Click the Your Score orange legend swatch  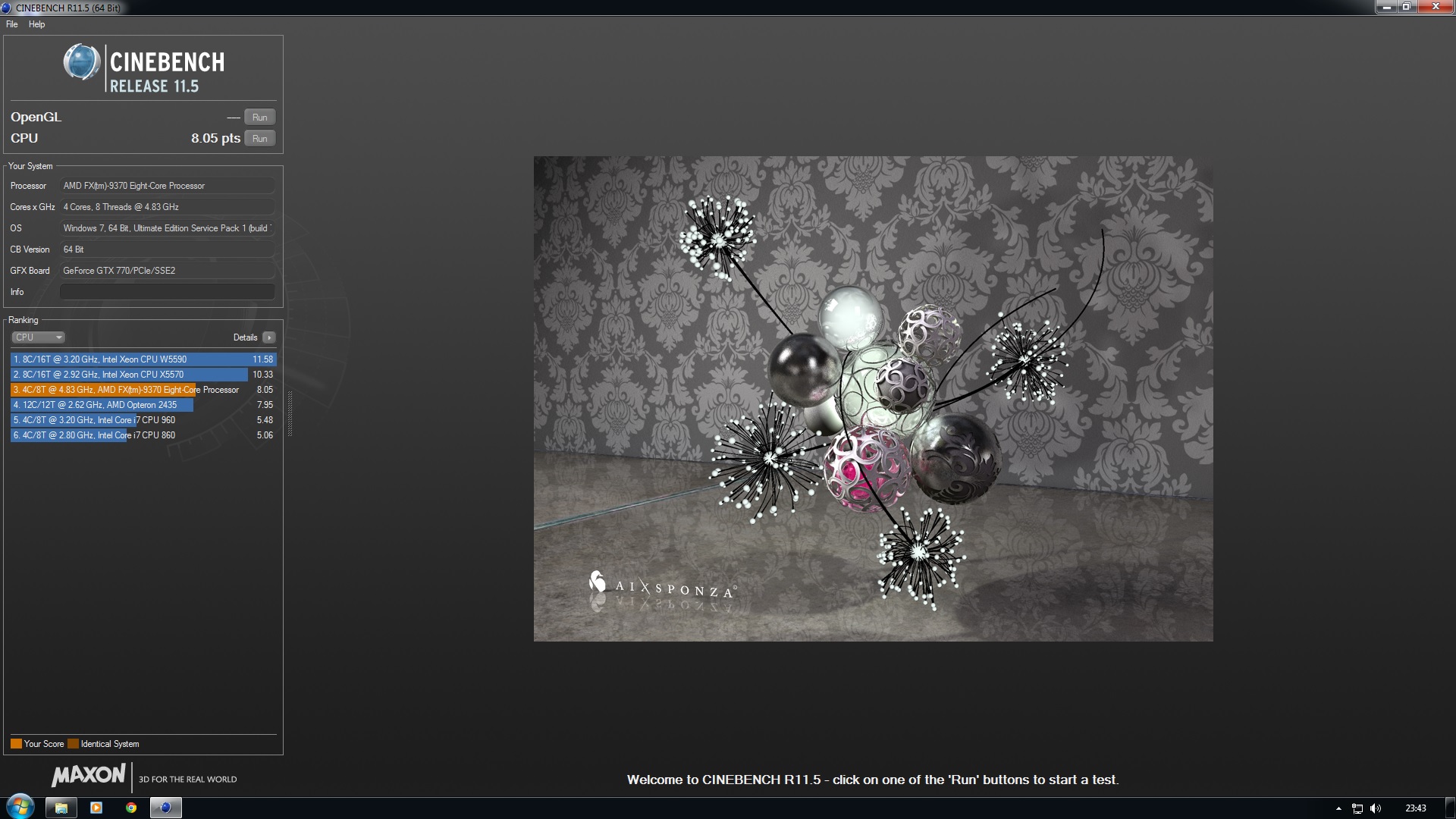coord(16,744)
